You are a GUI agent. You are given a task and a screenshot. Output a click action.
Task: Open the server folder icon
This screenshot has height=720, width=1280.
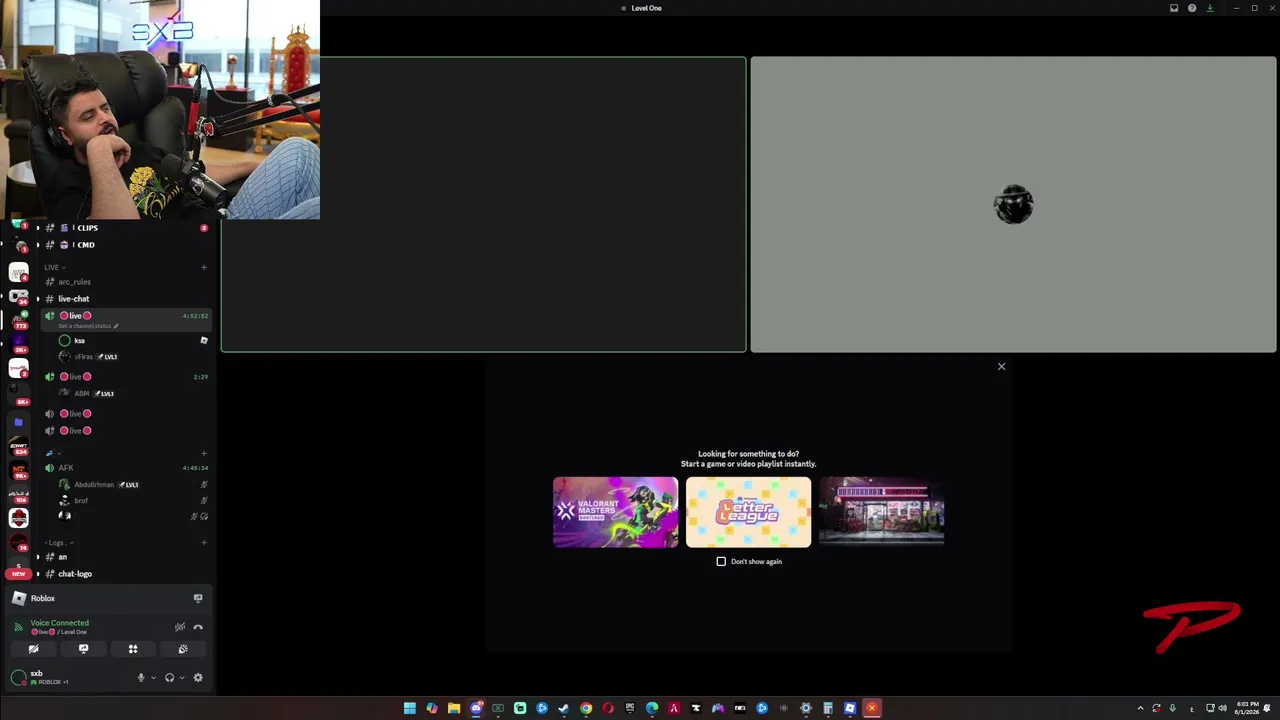click(18, 422)
